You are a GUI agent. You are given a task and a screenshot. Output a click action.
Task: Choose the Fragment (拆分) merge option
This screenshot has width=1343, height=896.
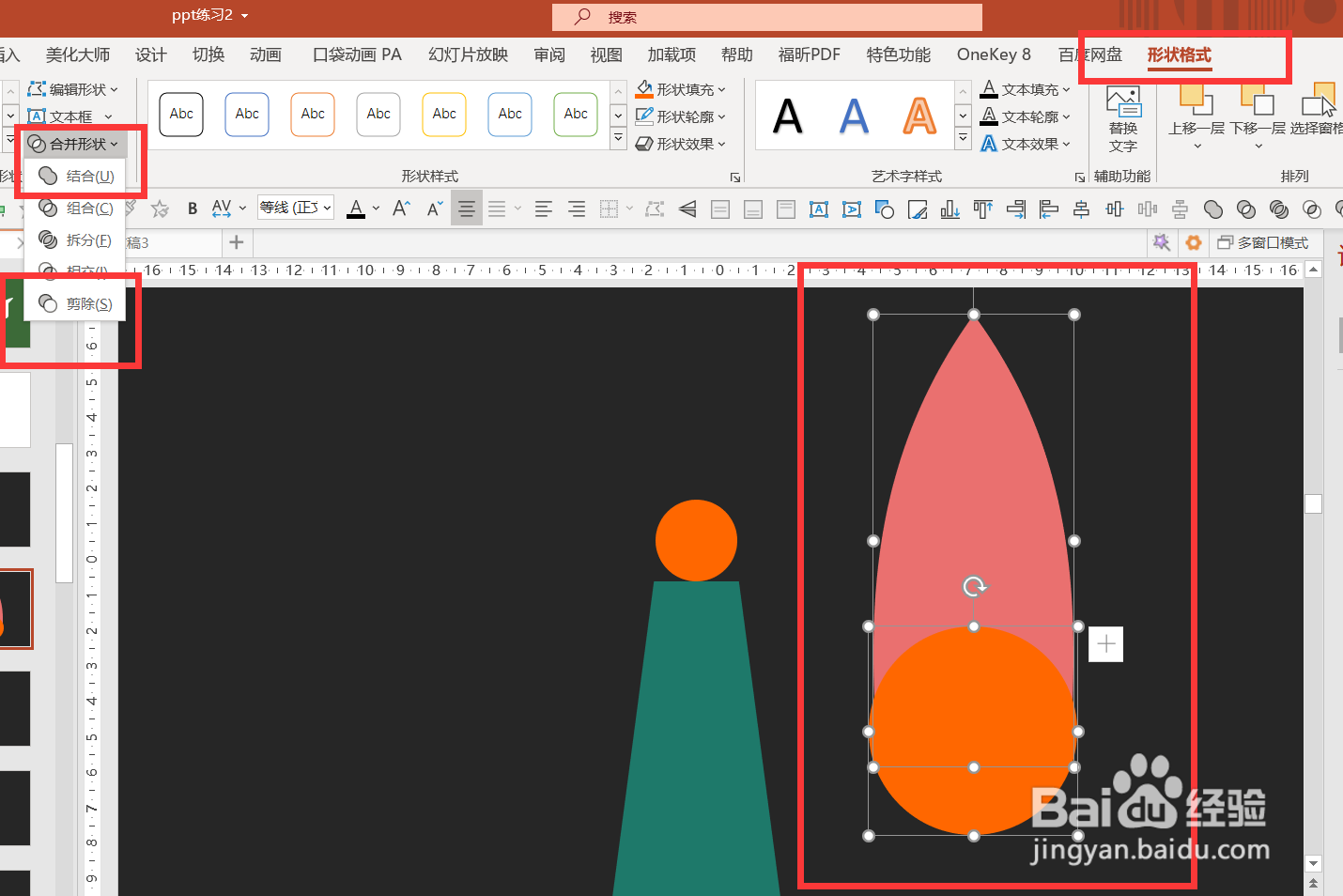click(76, 239)
